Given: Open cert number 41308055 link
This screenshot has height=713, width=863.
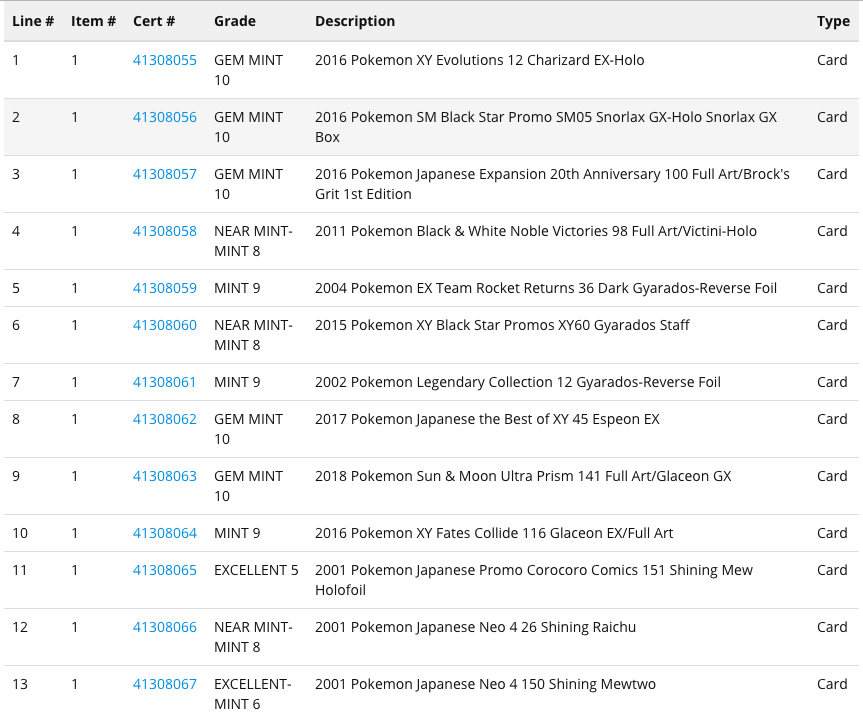Looking at the screenshot, I should (165, 60).
